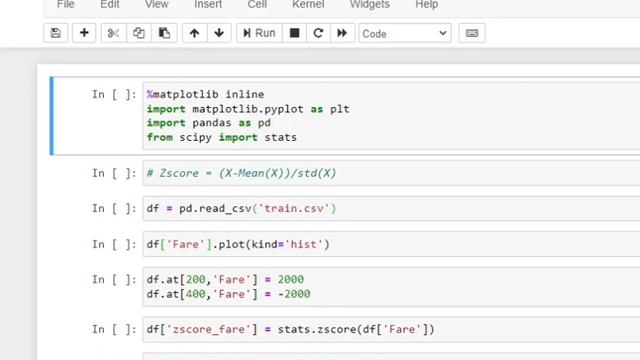Click the df.at[400,'Fare'] = -2000 line
640x360 pixels.
click(228, 294)
